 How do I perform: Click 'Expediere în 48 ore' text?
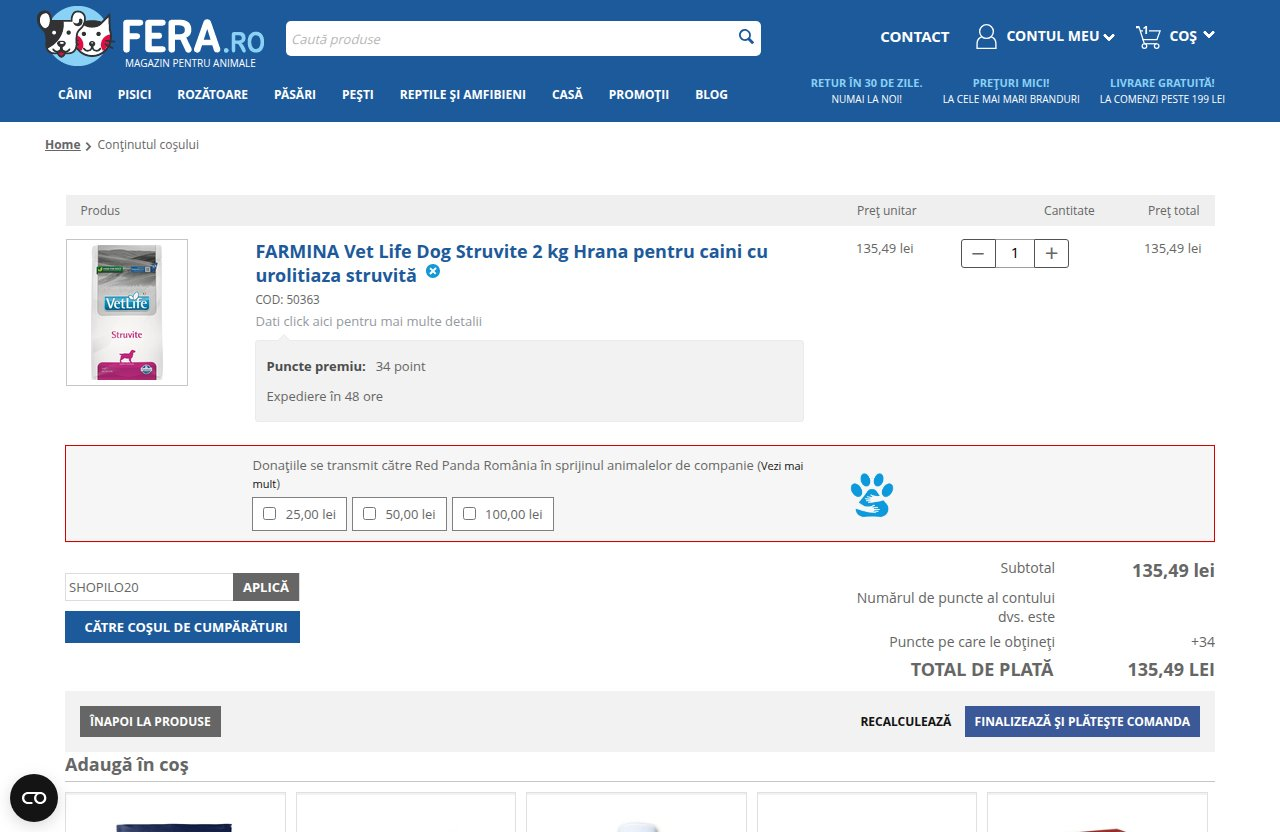click(325, 396)
